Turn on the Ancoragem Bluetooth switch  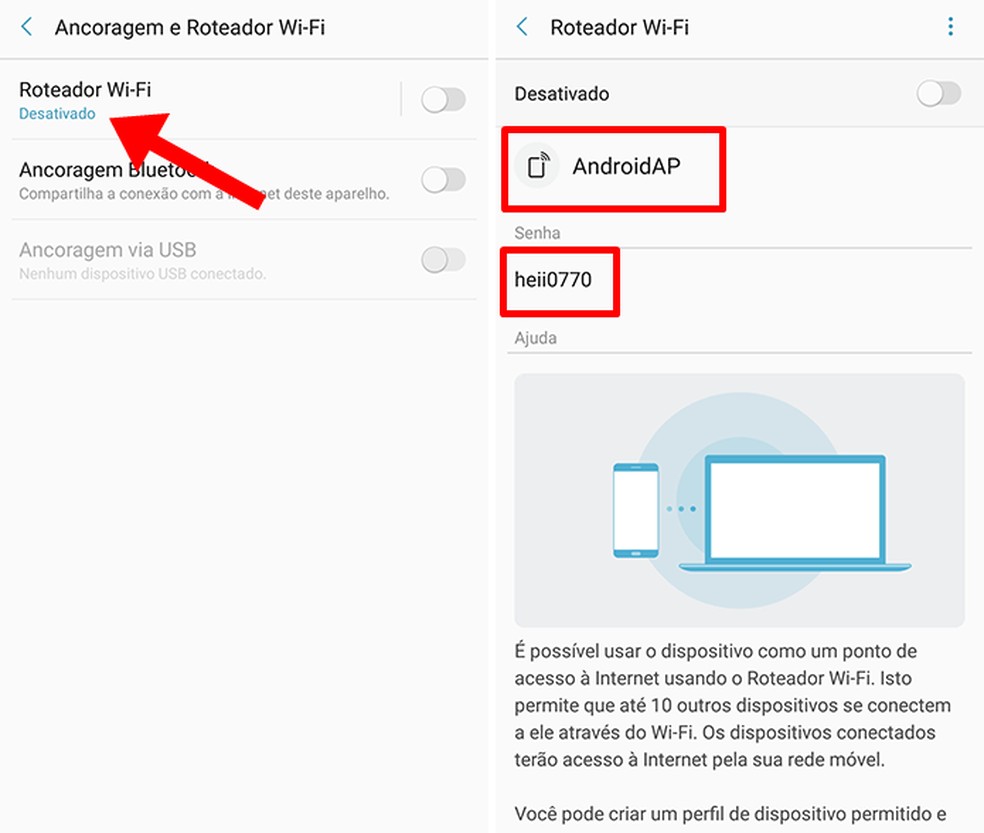tap(443, 180)
